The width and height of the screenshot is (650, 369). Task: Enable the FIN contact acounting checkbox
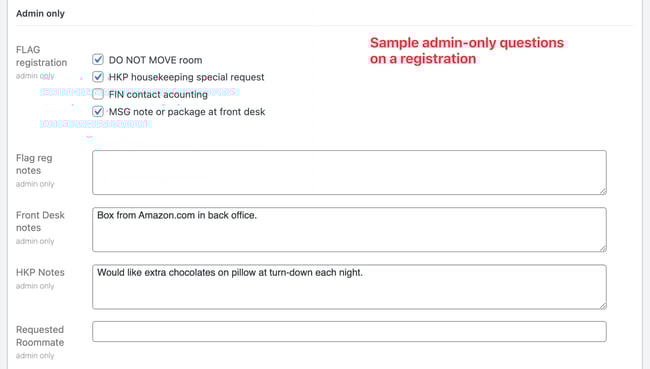coord(98,94)
